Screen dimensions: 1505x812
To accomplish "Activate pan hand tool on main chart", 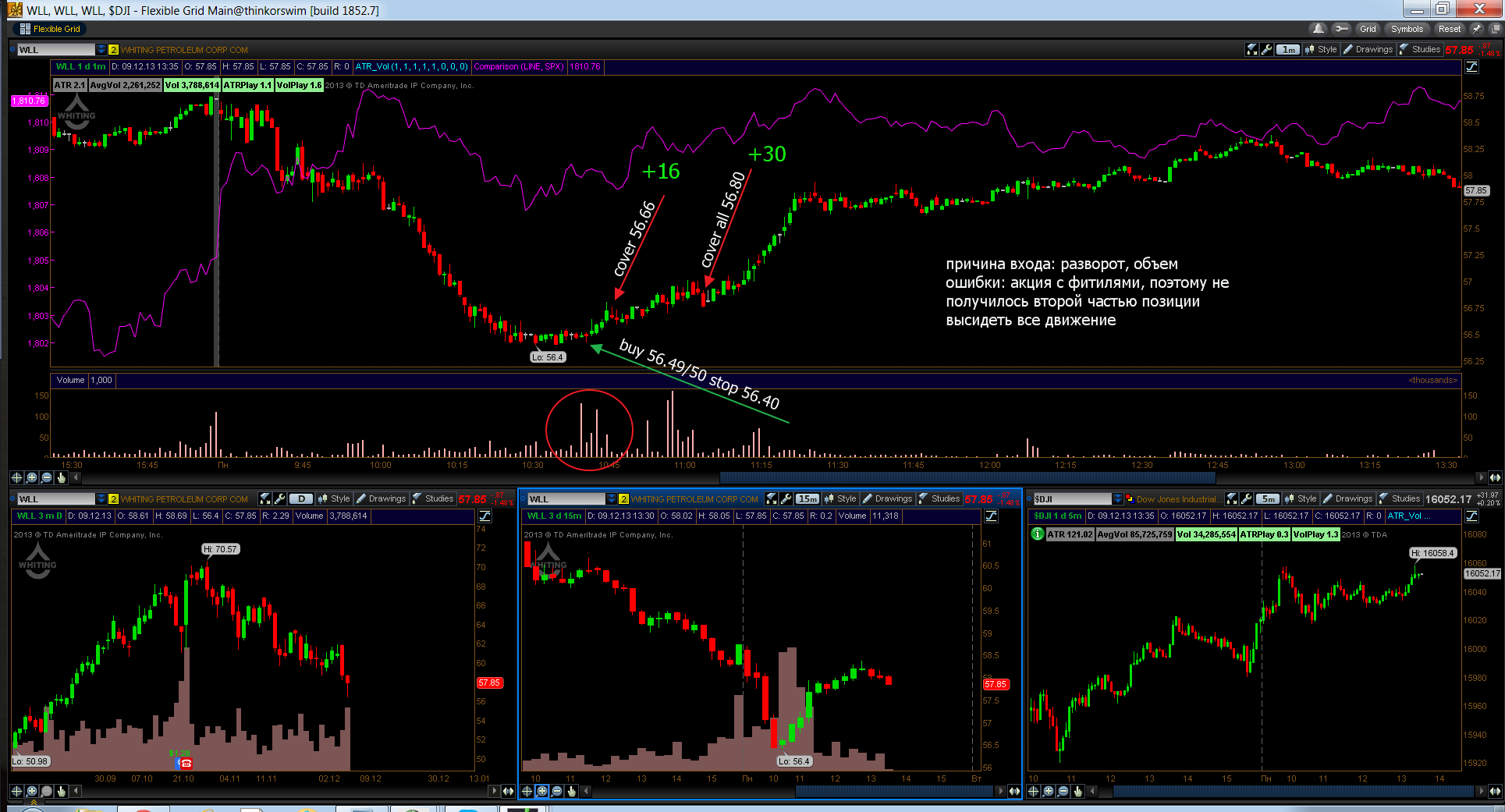I will (61, 477).
